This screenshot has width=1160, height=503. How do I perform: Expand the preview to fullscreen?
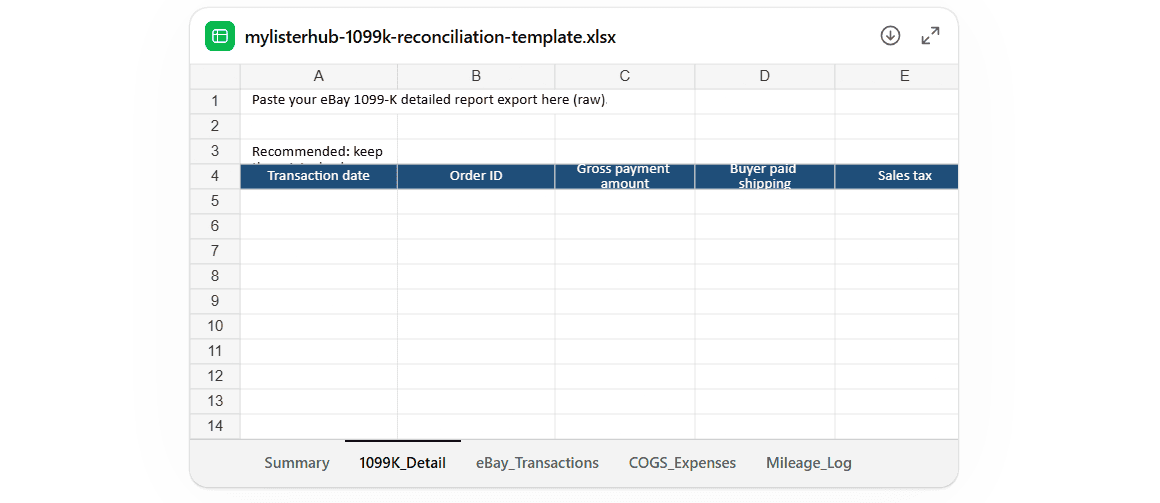pyautogui.click(x=930, y=36)
